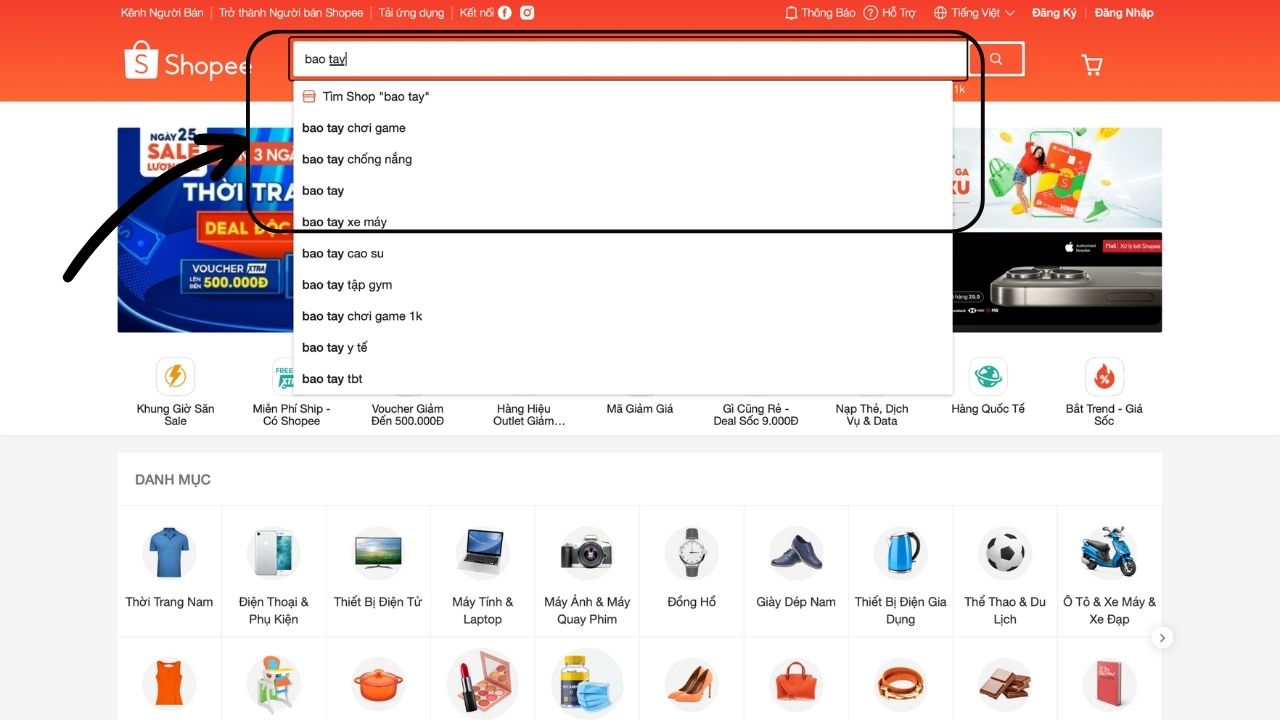Click the Đăng Nhập link
The height and width of the screenshot is (720, 1280).
point(1124,13)
